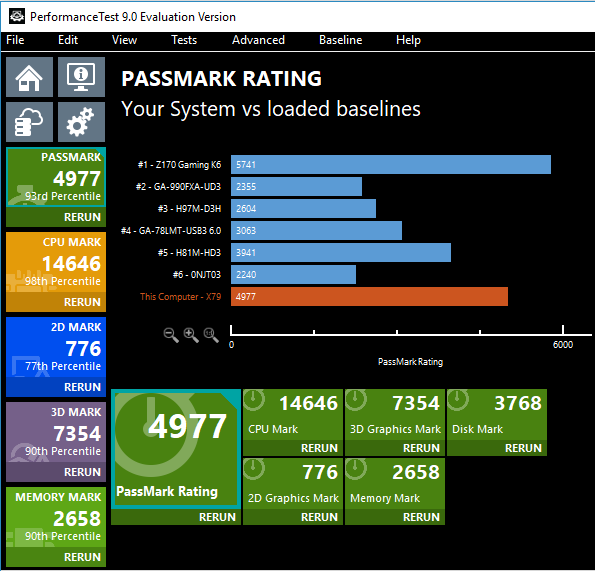This screenshot has height=571, width=595.
Task: Select the 2D MARK 776 sidebar tile
Action: 56,347
